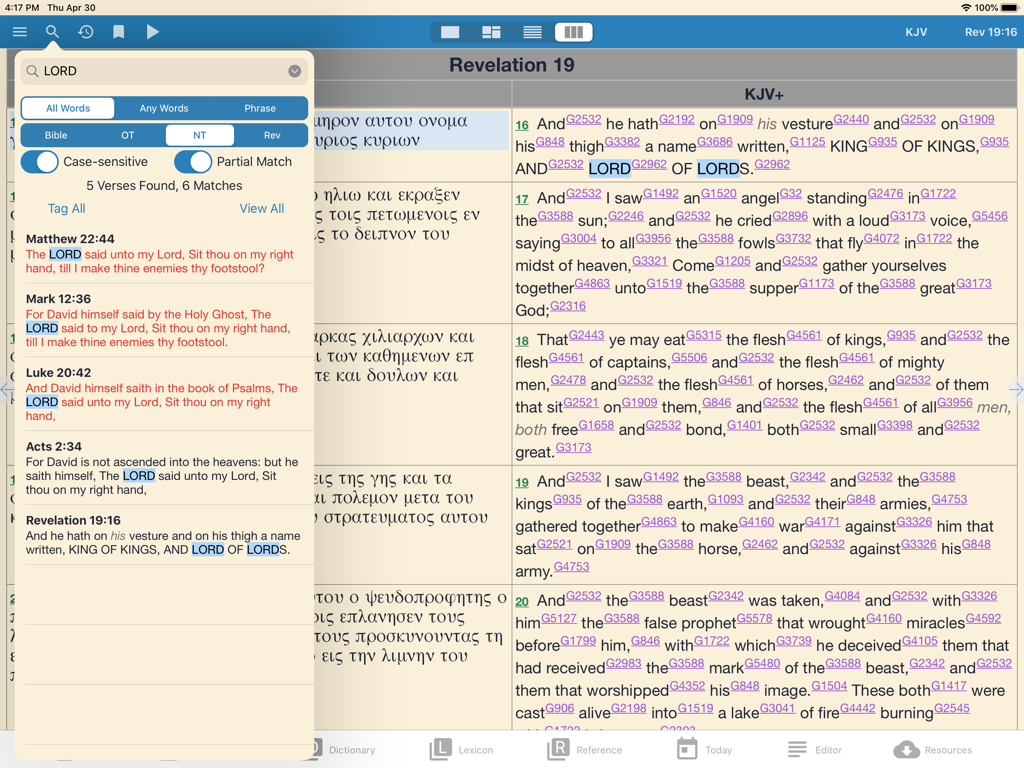Enable the Case-sensitive search toggle
1024x768 pixels.
pos(40,162)
